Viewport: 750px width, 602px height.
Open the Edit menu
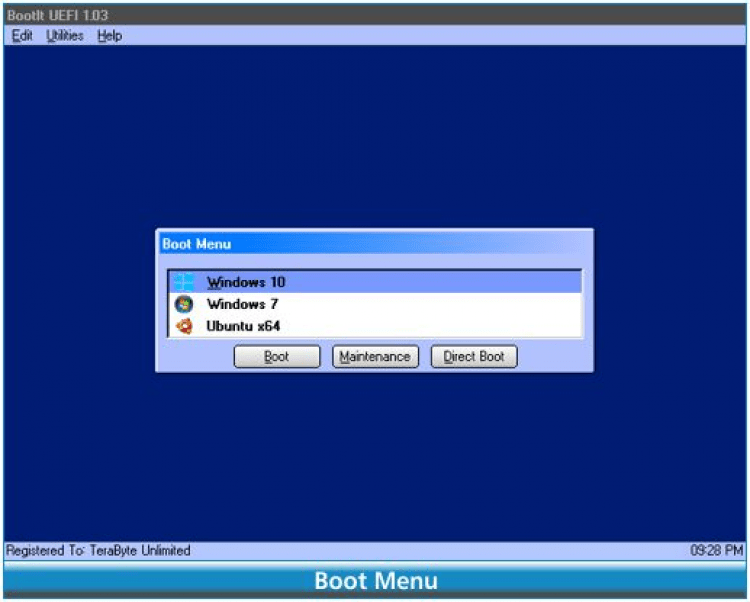pyautogui.click(x=22, y=36)
